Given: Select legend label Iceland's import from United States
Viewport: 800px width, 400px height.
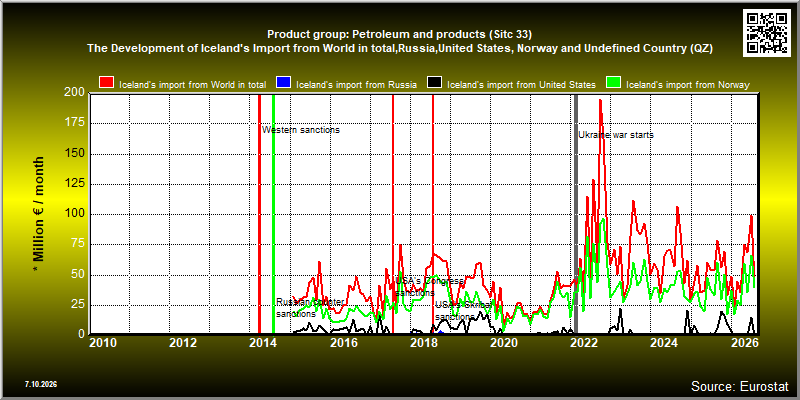Looking at the screenshot, I should 521,85.
